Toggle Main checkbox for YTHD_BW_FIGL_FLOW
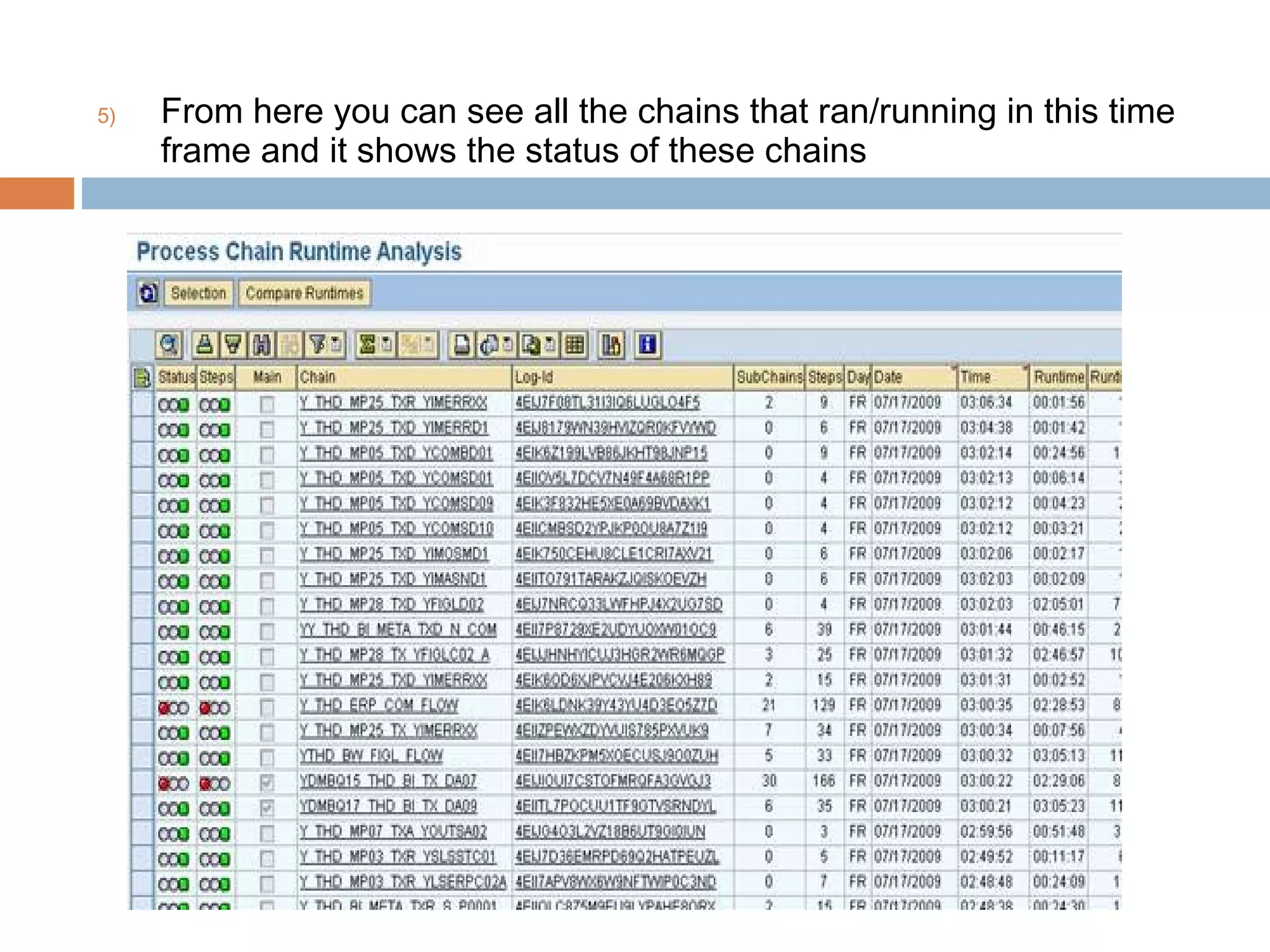Image resolution: width=1270 pixels, height=952 pixels. pyautogui.click(x=267, y=757)
